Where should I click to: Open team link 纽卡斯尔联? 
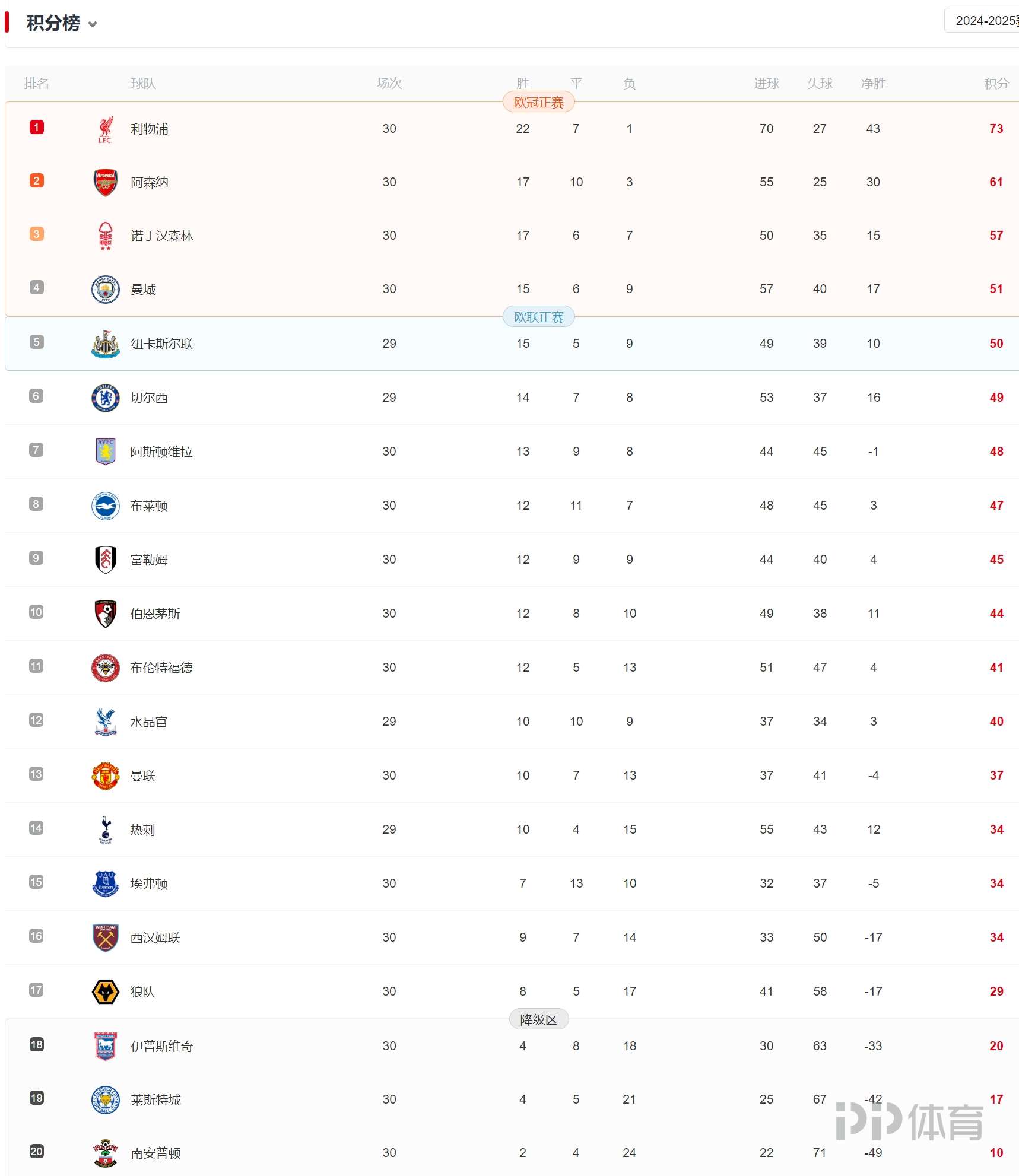(161, 344)
